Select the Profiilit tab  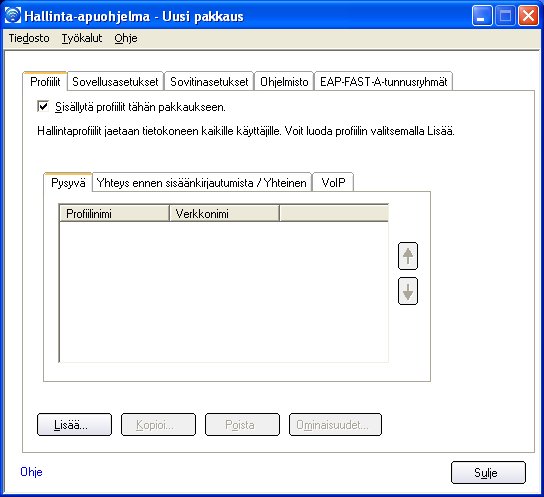point(45,82)
